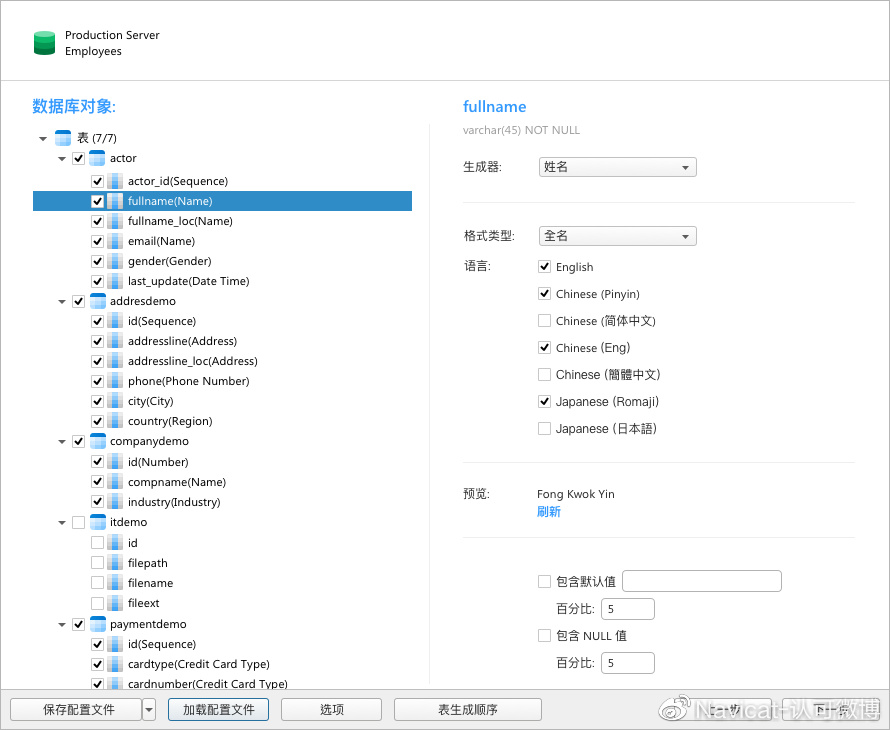Click the column icon beside industry(Industry)
This screenshot has width=890, height=730.
[115, 502]
